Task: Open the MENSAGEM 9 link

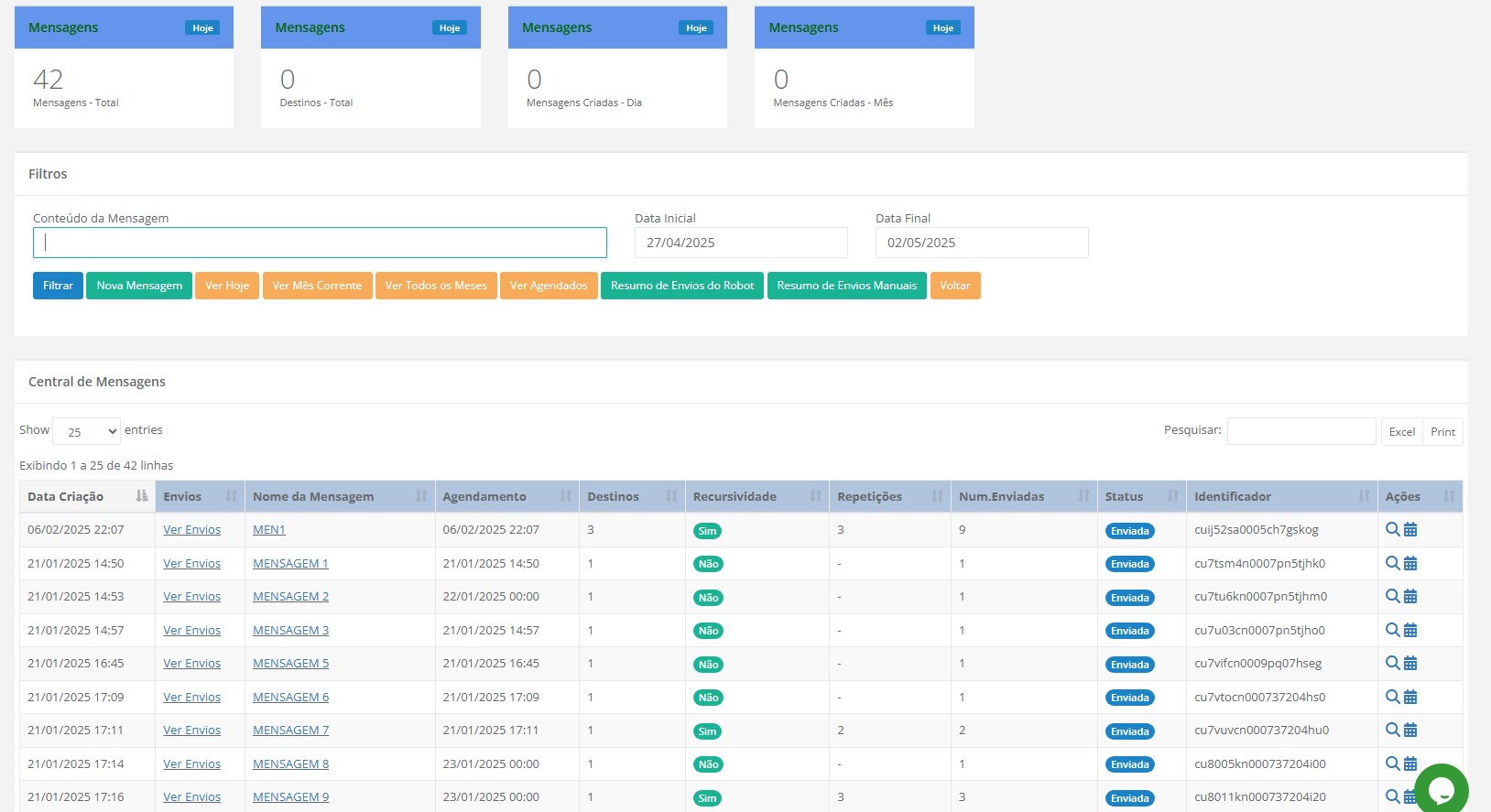Action: pos(290,796)
